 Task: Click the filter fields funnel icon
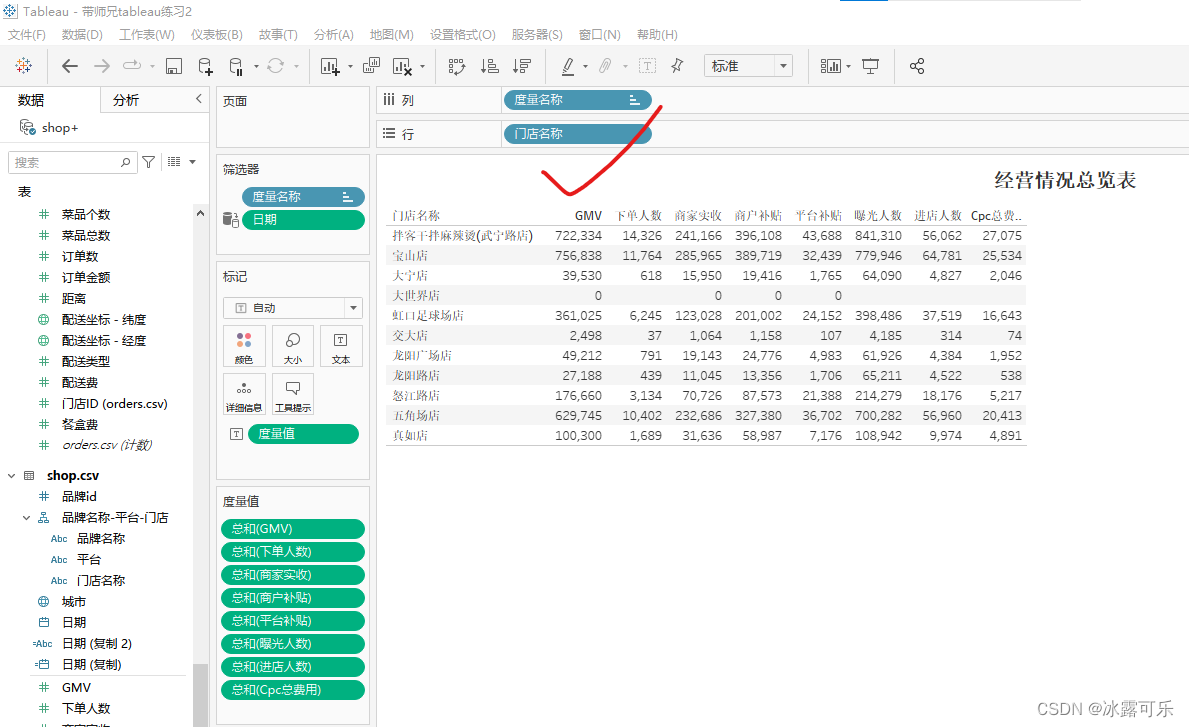click(149, 162)
